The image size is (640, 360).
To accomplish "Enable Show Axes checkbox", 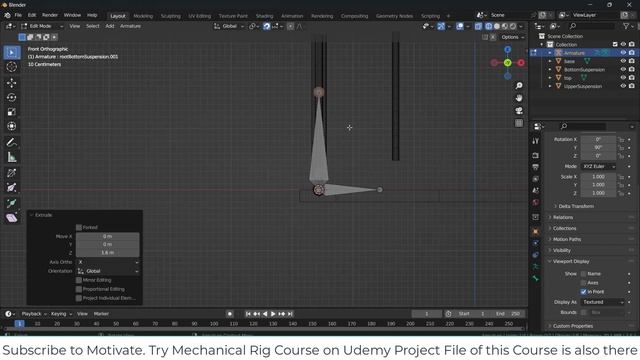I will (583, 282).
